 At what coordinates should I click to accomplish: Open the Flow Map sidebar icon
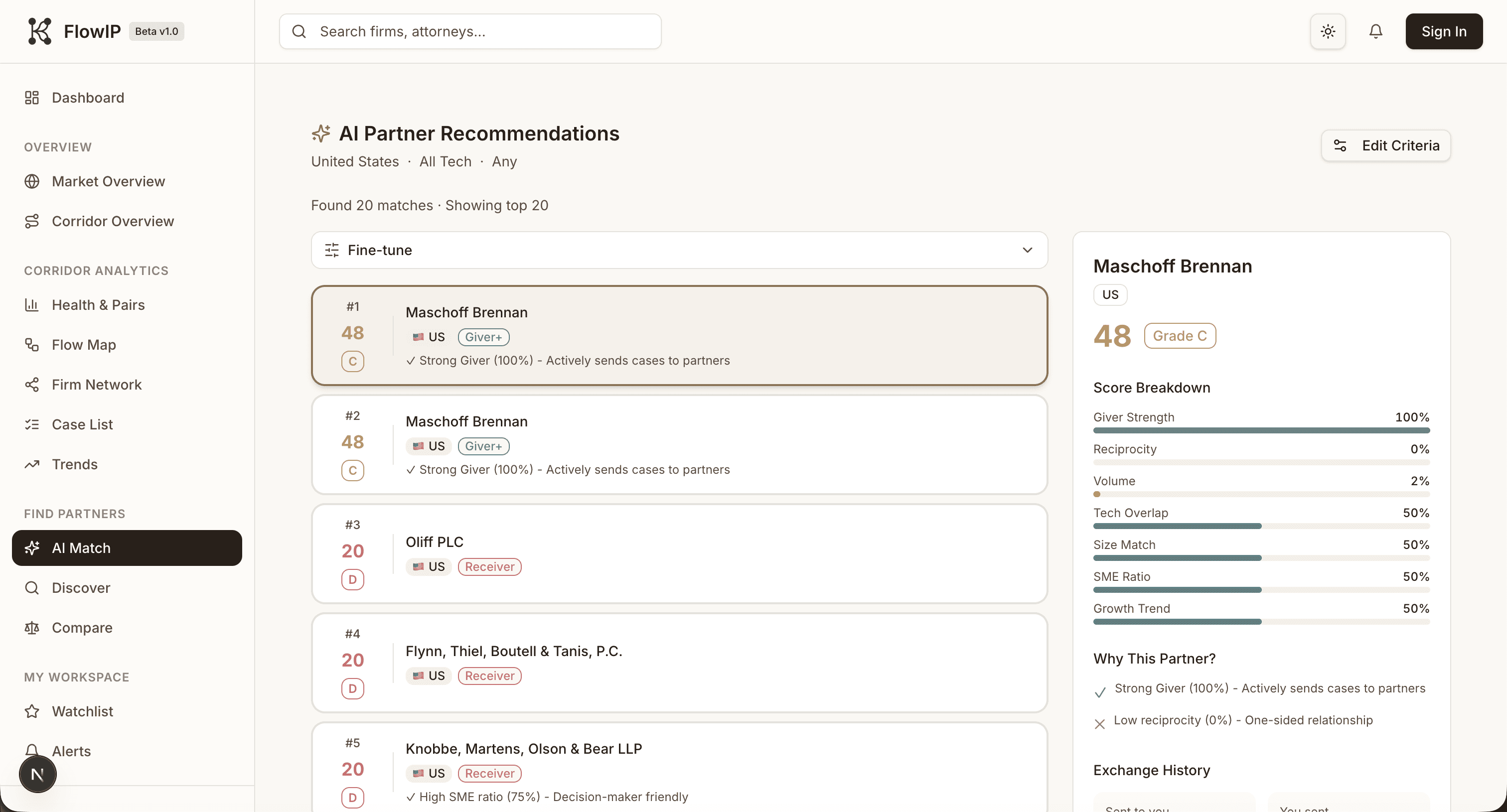(x=32, y=345)
